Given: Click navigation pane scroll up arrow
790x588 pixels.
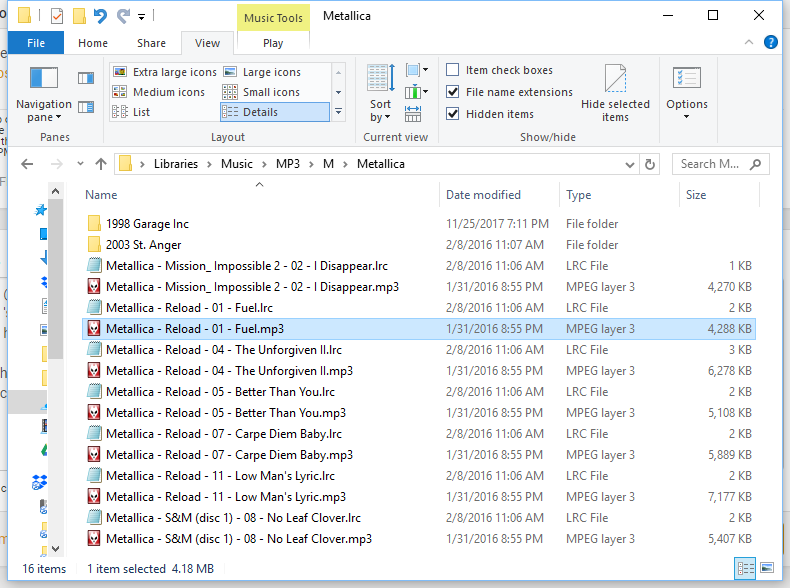Looking at the screenshot, I should (x=55, y=191).
